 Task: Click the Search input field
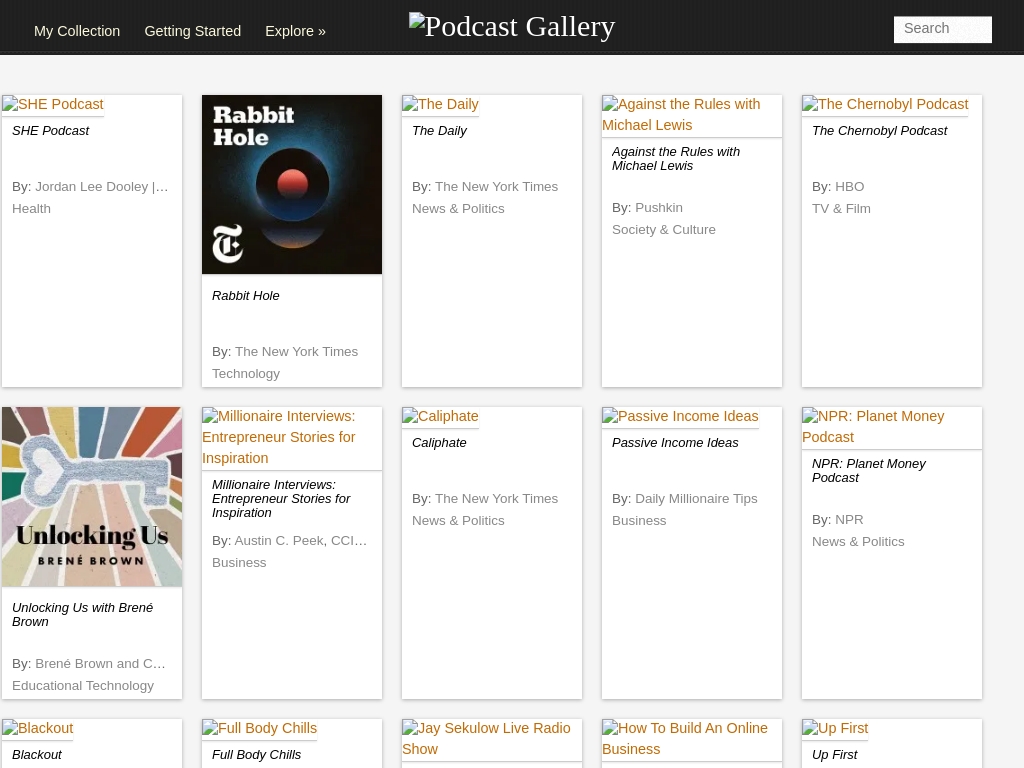941,29
